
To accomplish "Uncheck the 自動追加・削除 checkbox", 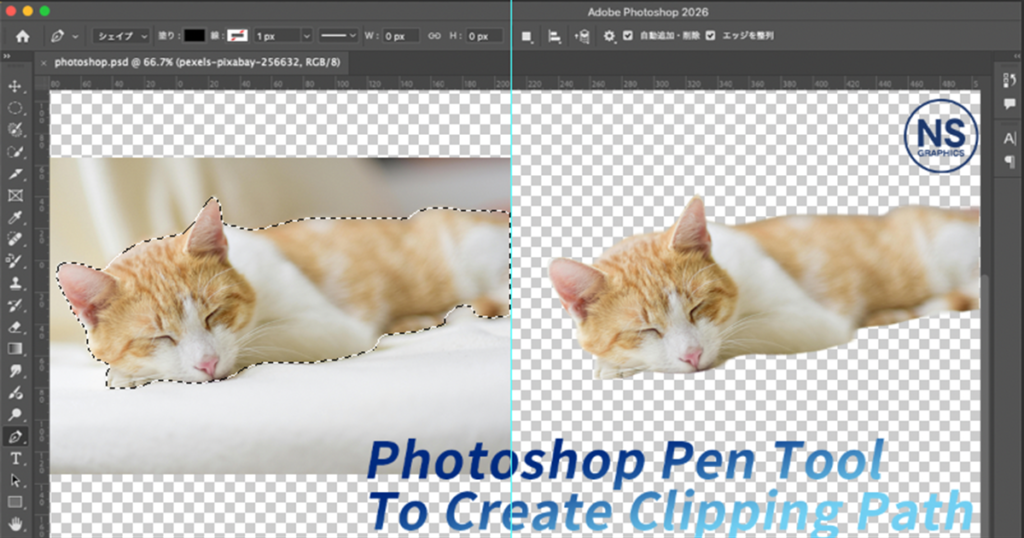I will point(627,36).
